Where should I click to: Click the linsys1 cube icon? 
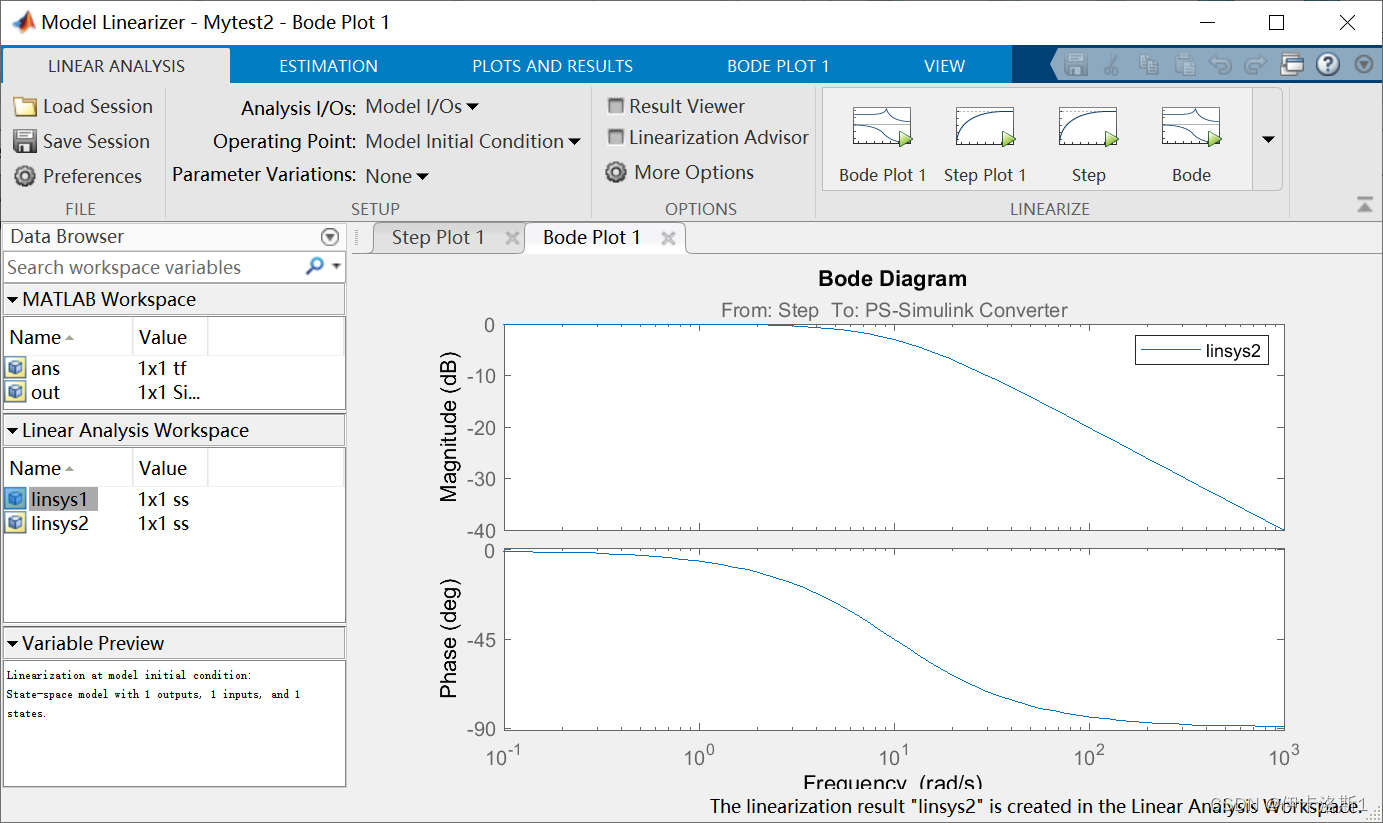pyautogui.click(x=16, y=499)
